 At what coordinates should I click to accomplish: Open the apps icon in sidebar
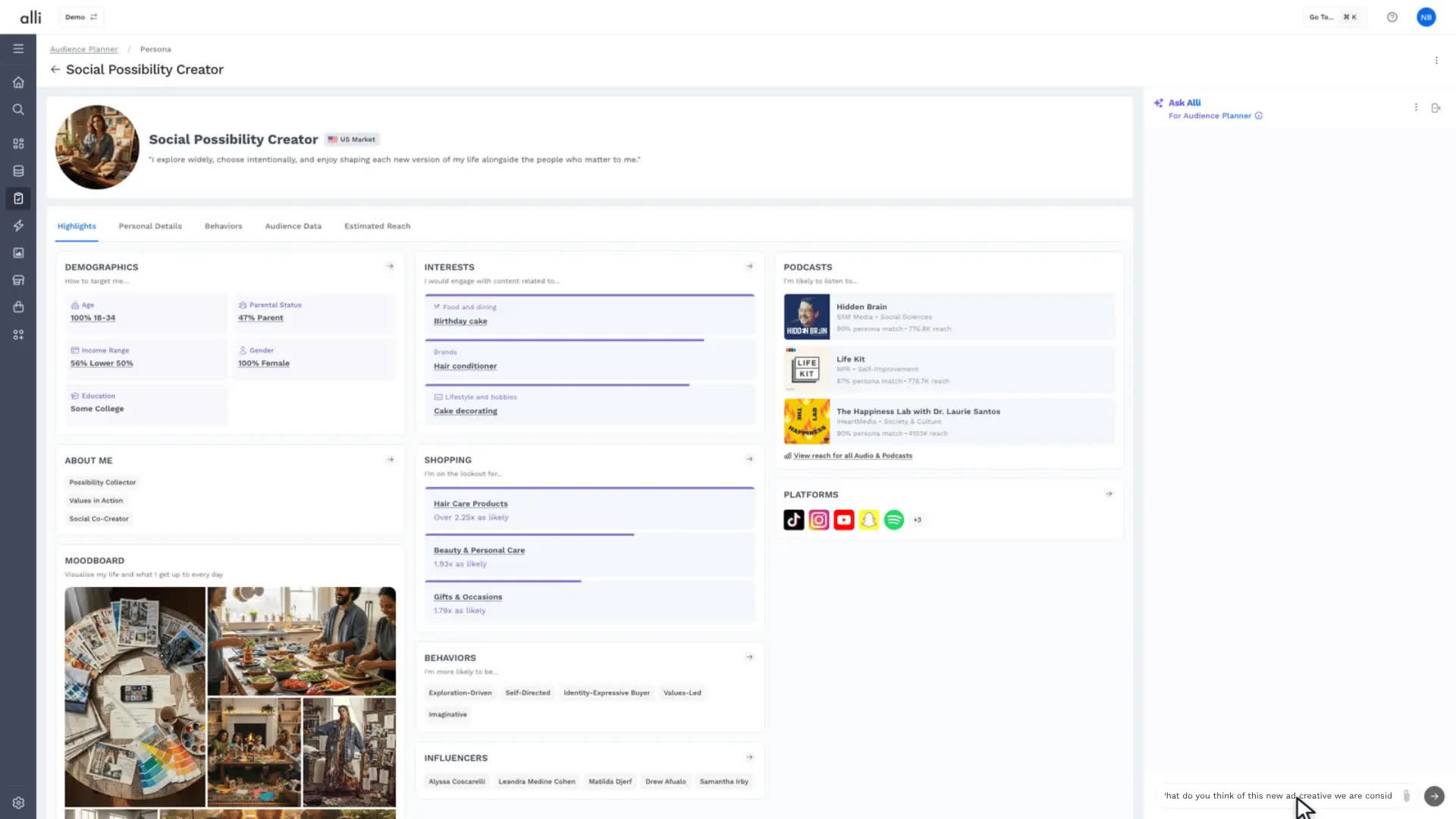(18, 334)
